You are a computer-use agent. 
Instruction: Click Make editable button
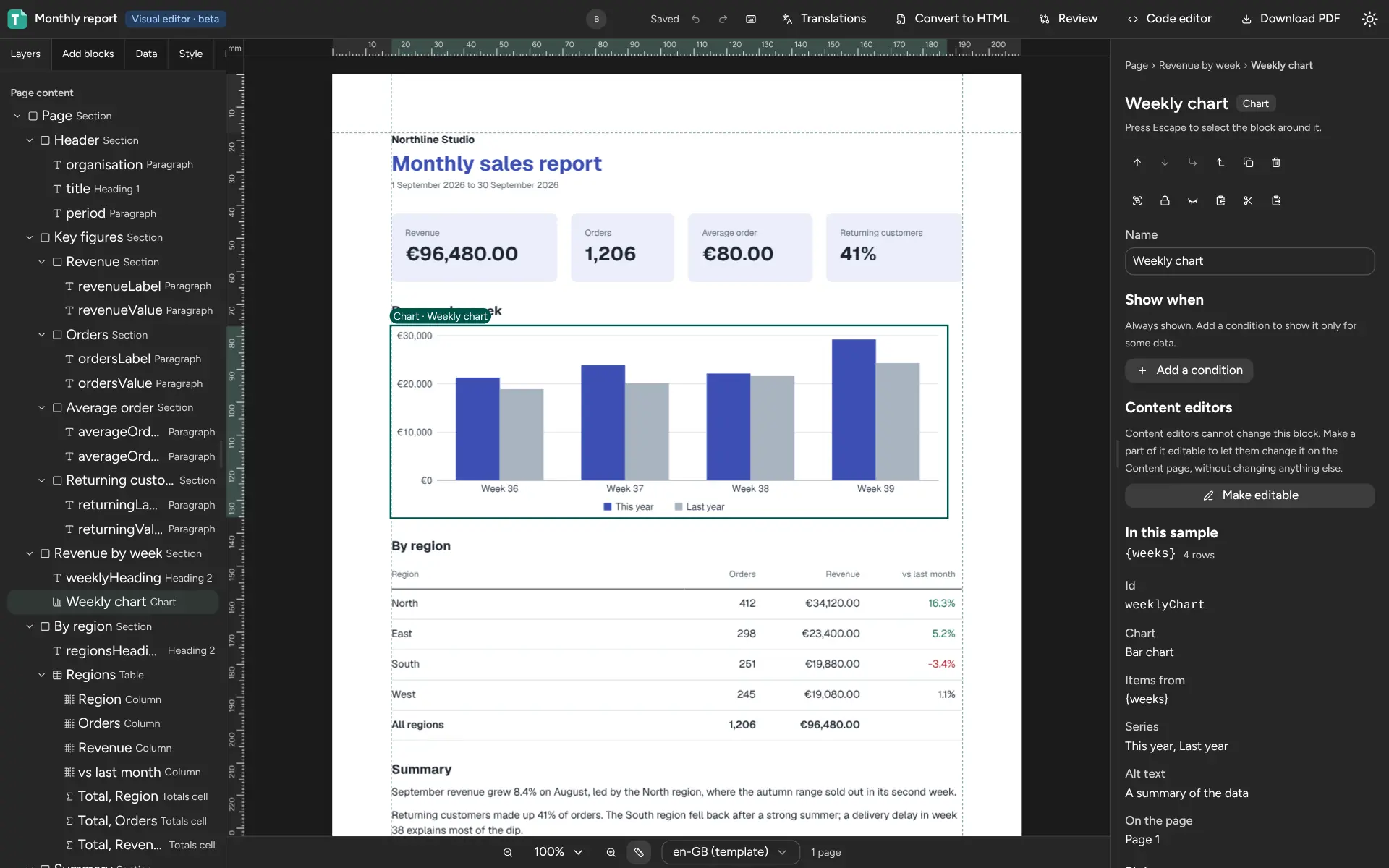pyautogui.click(x=1249, y=495)
